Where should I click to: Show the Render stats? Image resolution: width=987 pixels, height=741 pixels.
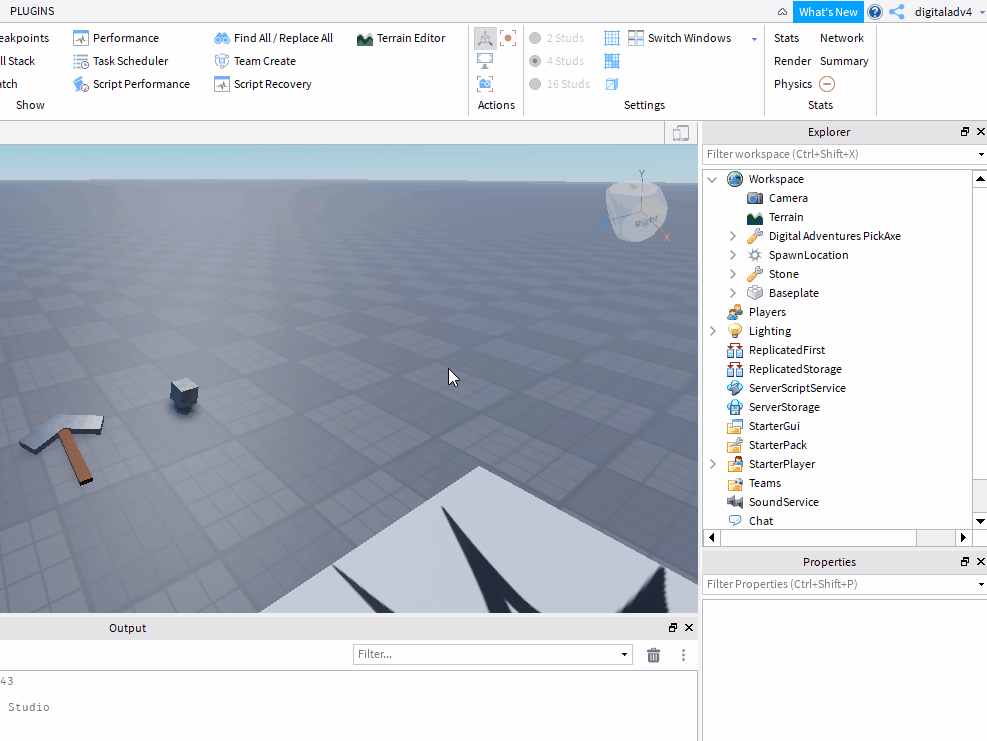pyautogui.click(x=792, y=61)
